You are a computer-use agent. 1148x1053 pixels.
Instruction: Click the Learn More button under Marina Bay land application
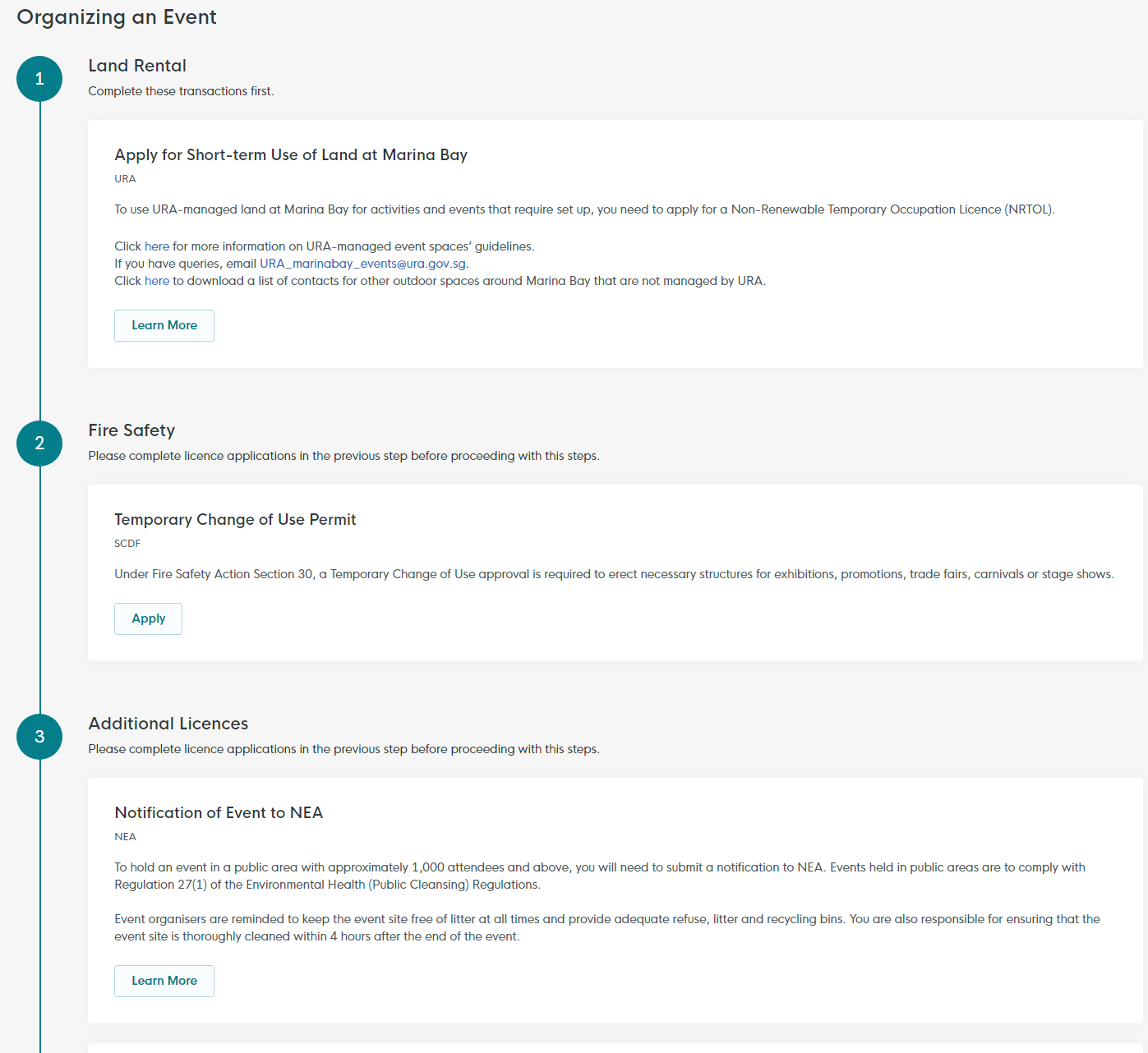164,325
